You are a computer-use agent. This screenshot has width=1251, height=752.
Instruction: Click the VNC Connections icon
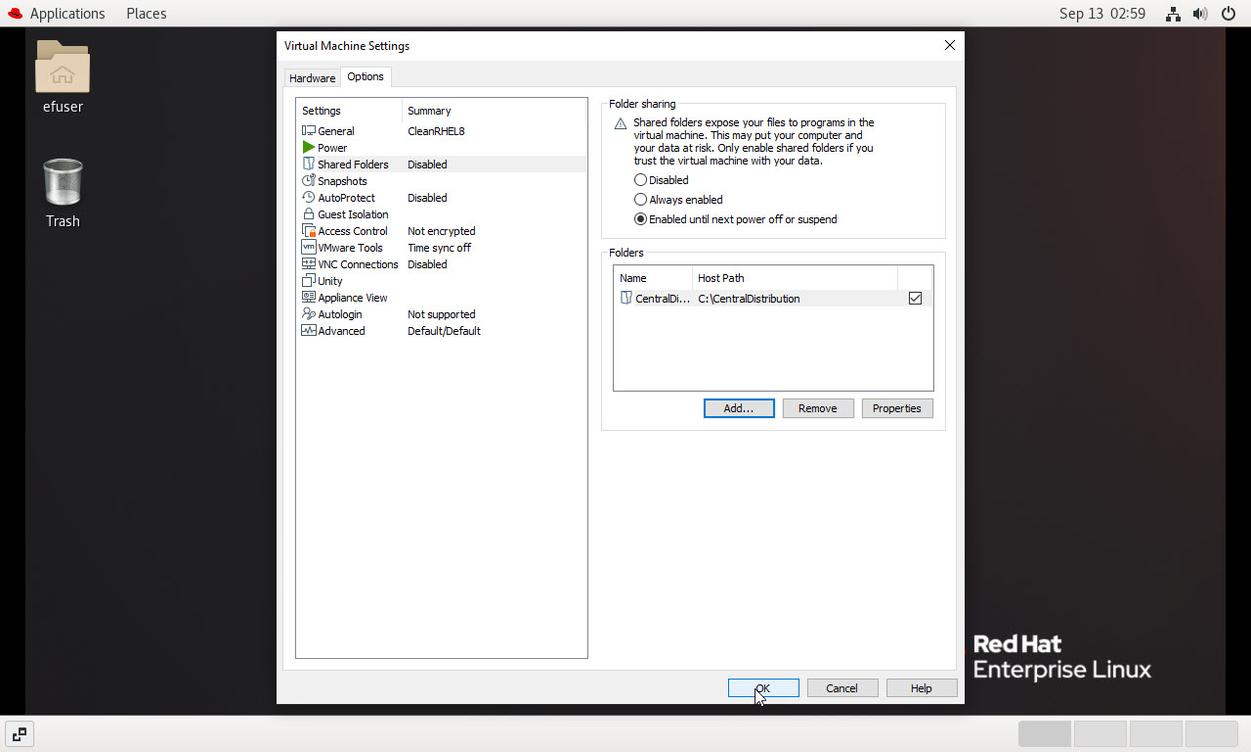pos(309,264)
